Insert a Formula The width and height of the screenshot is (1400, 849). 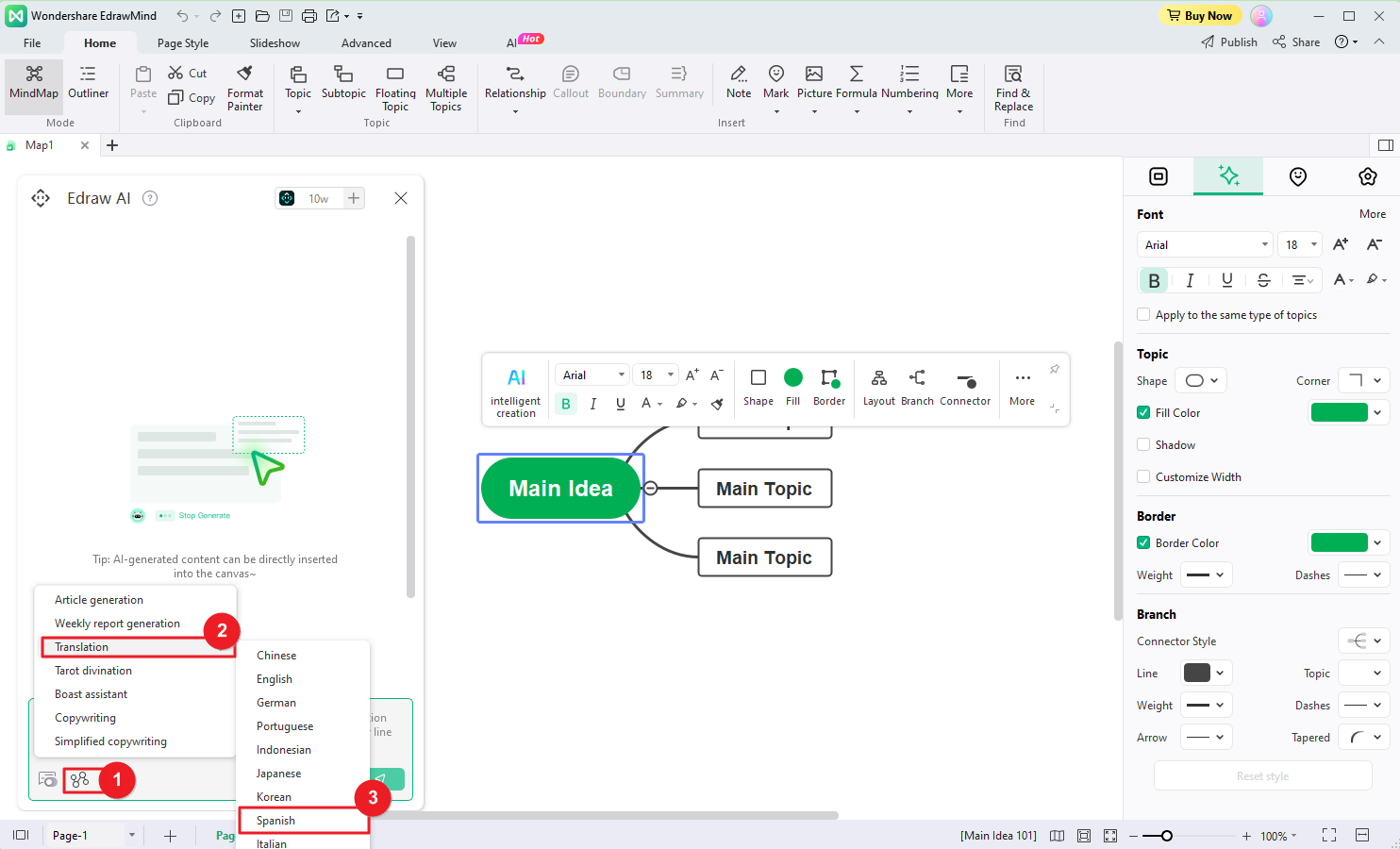(x=857, y=88)
